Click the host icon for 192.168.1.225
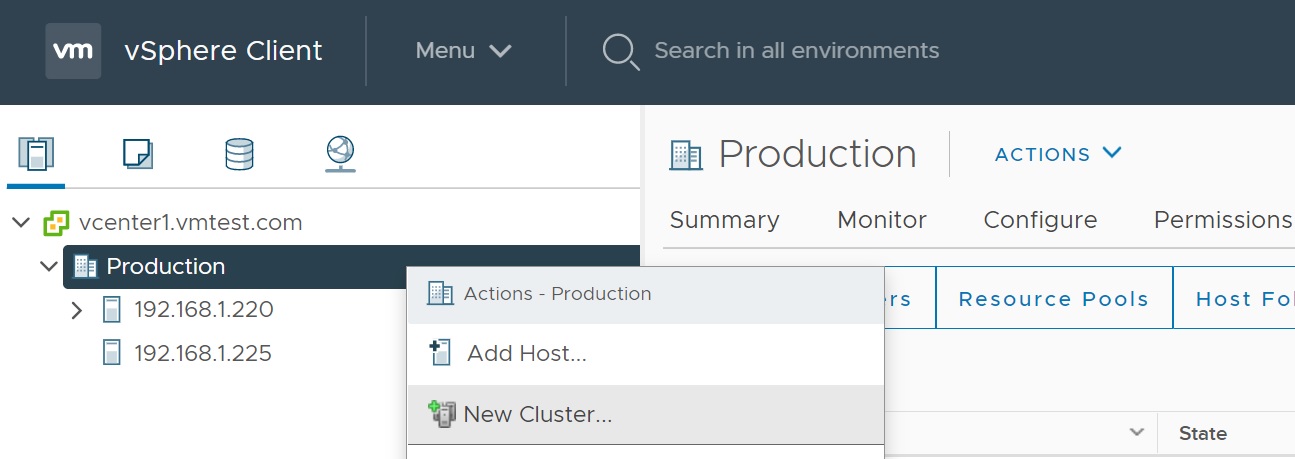The width and height of the screenshot is (1295, 459). click(x=112, y=354)
